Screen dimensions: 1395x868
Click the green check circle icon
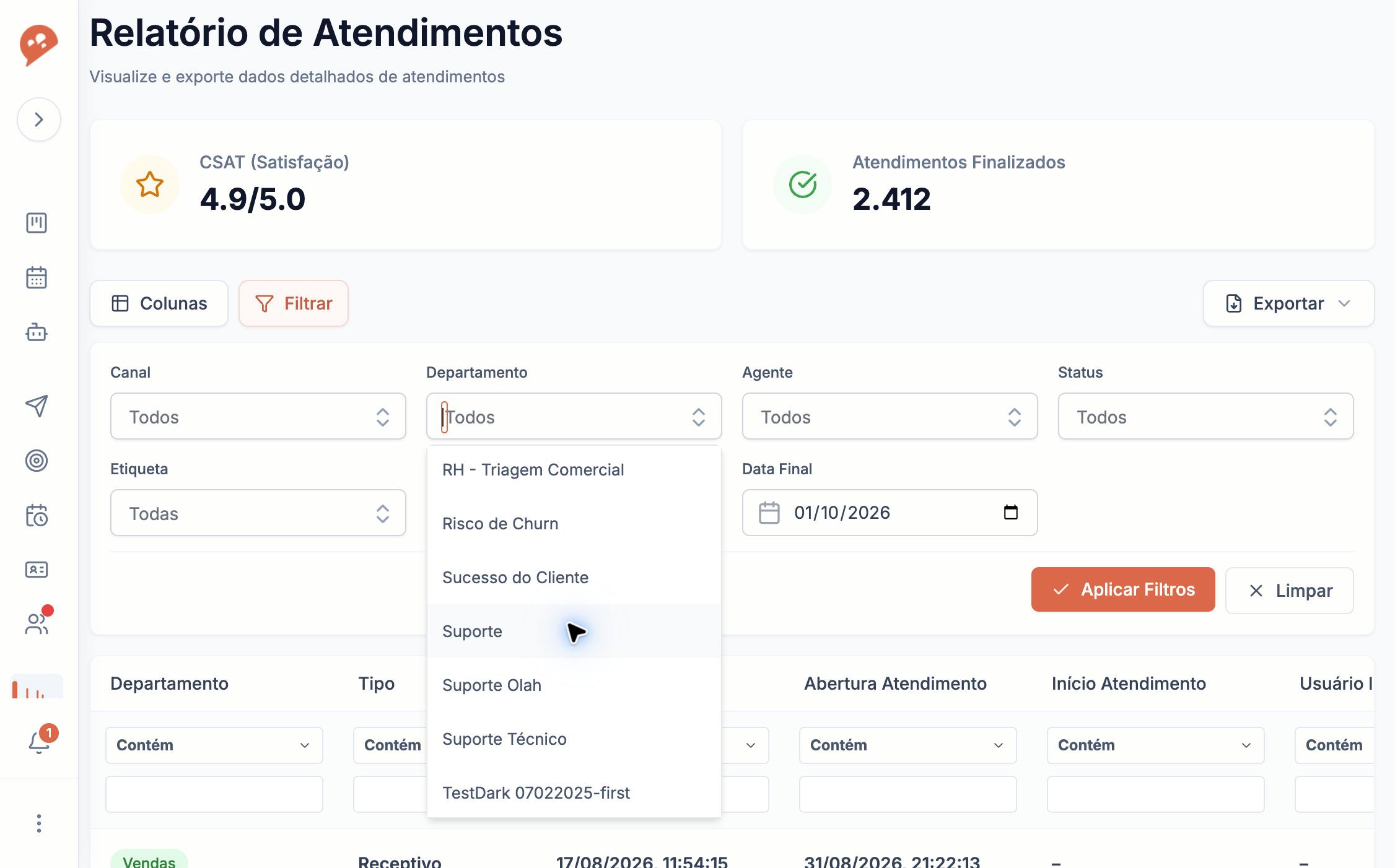(x=803, y=184)
